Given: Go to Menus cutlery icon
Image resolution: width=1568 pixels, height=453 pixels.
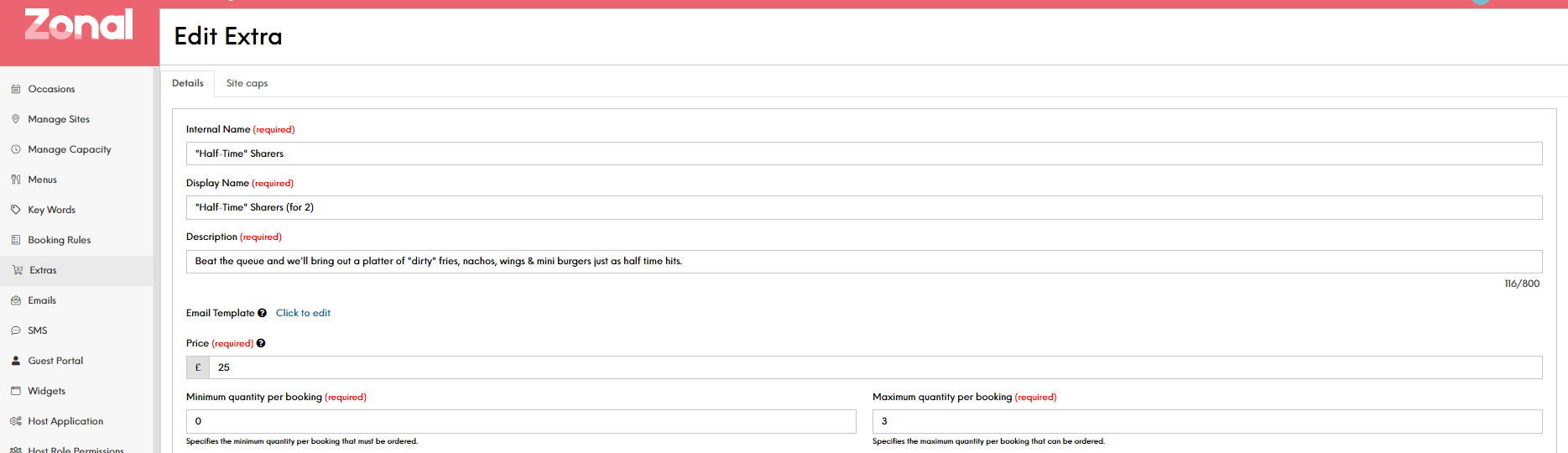Looking at the screenshot, I should click(x=16, y=180).
